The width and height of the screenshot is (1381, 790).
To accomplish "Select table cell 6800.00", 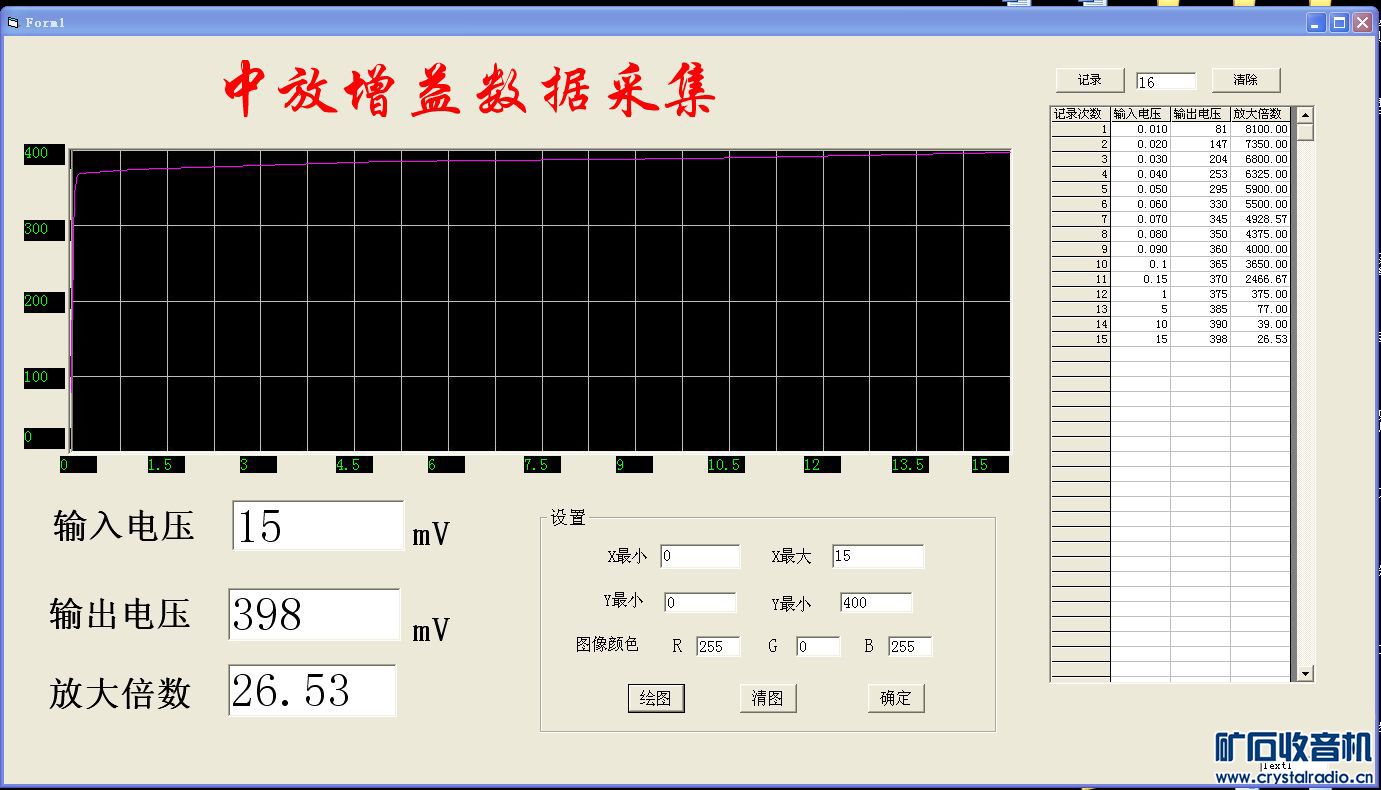I will coord(1260,159).
